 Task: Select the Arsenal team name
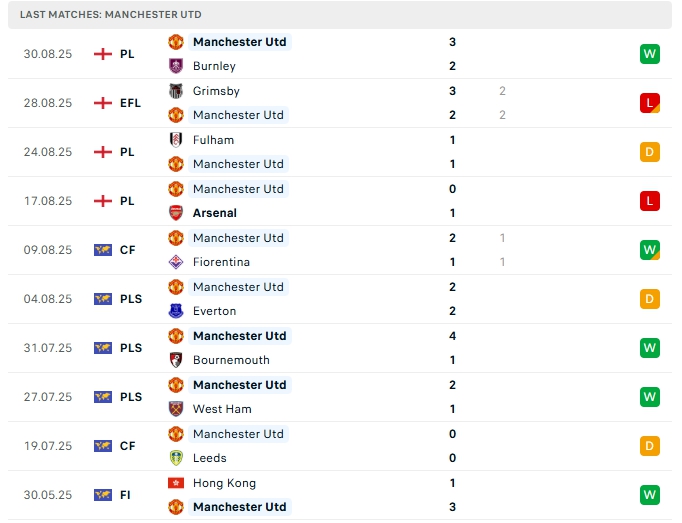(x=215, y=213)
